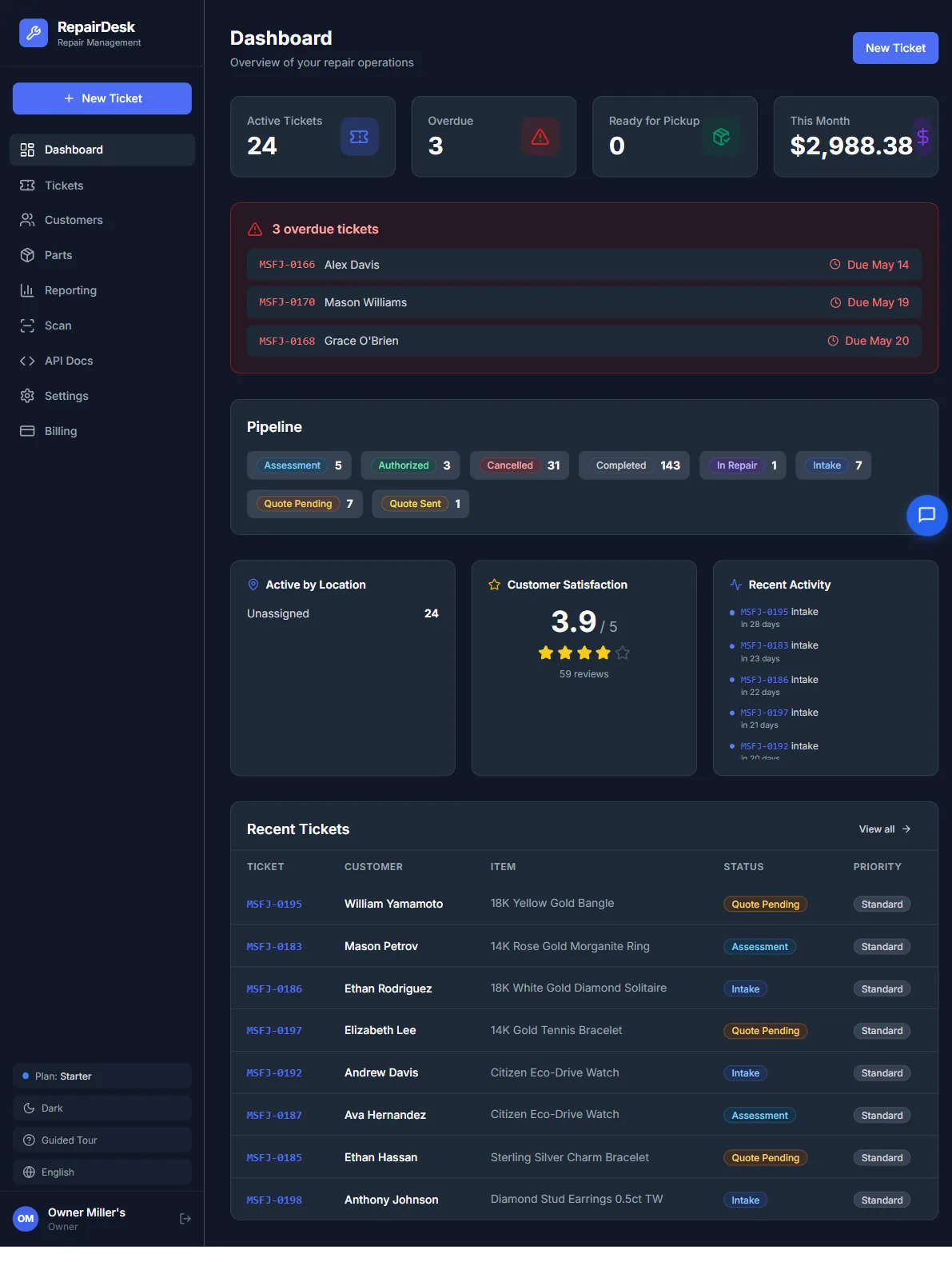Click the API Docs code brackets icon
The width and height of the screenshot is (952, 1262).
(27, 361)
